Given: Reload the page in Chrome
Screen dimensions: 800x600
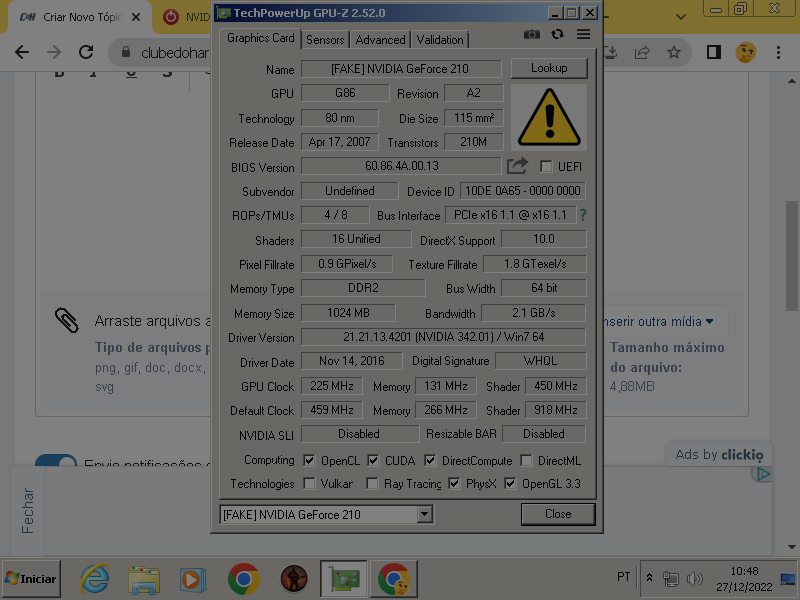Looking at the screenshot, I should 86,52.
